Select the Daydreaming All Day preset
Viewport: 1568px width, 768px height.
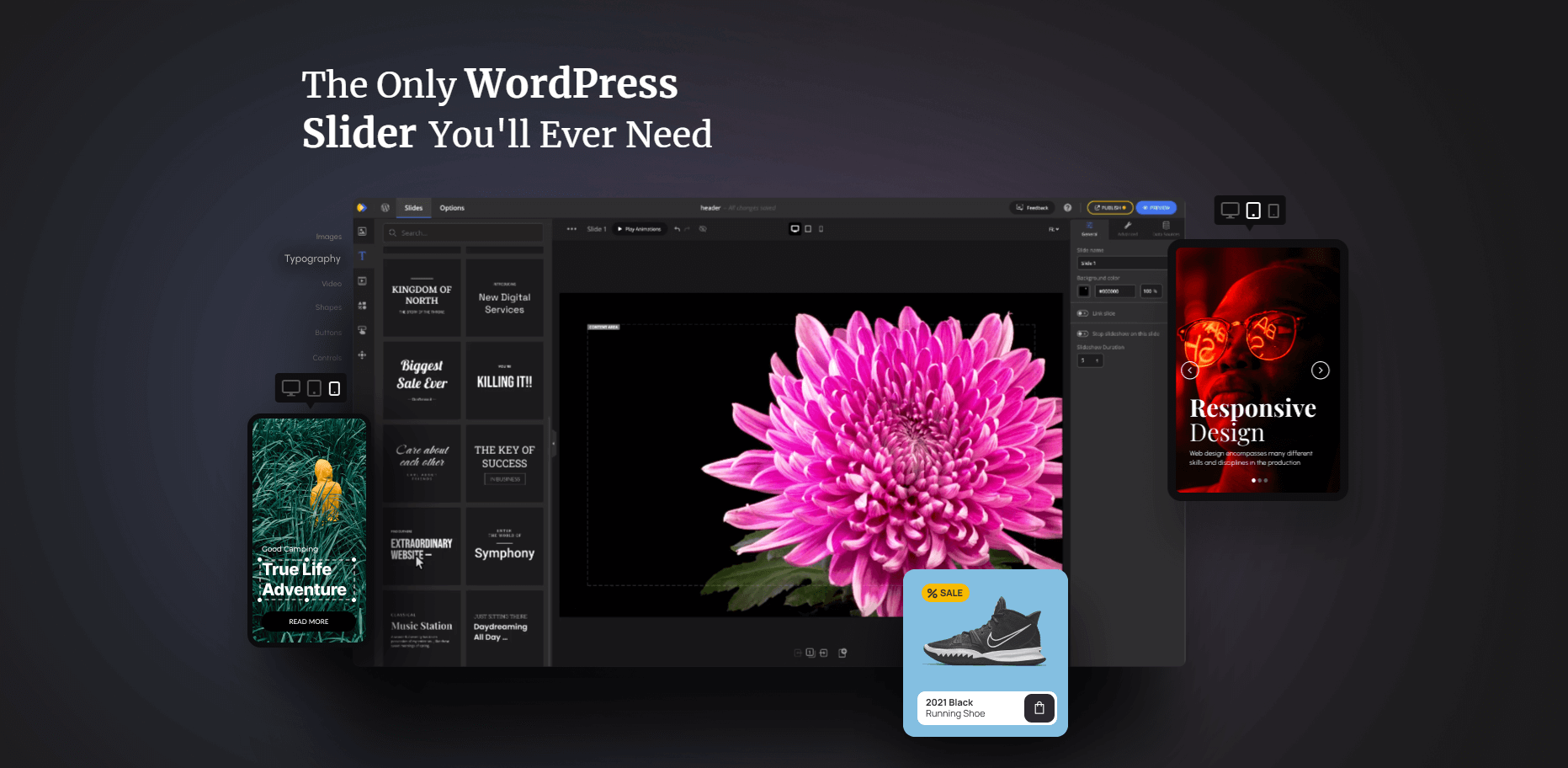coord(504,628)
